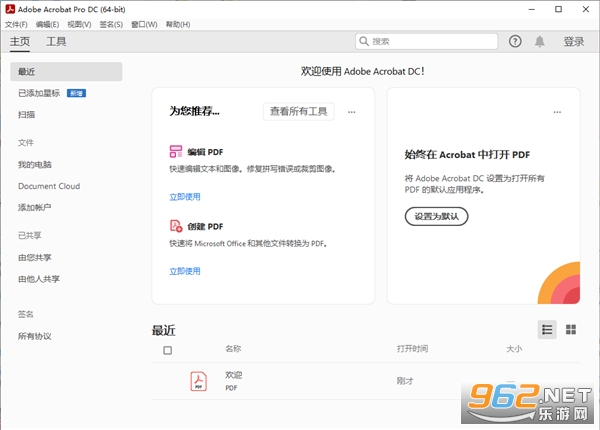Click the 创建 PDF tool icon
Viewport: 600px width, 430px height.
pyautogui.click(x=176, y=226)
